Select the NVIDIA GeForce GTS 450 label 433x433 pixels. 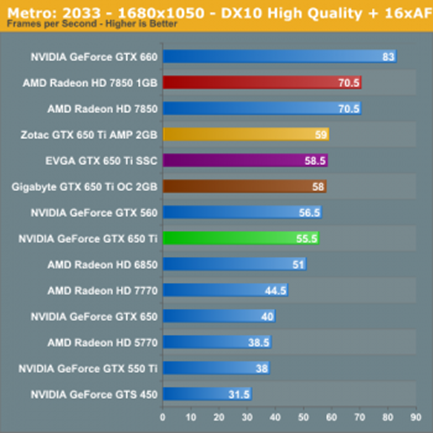[x=94, y=395]
